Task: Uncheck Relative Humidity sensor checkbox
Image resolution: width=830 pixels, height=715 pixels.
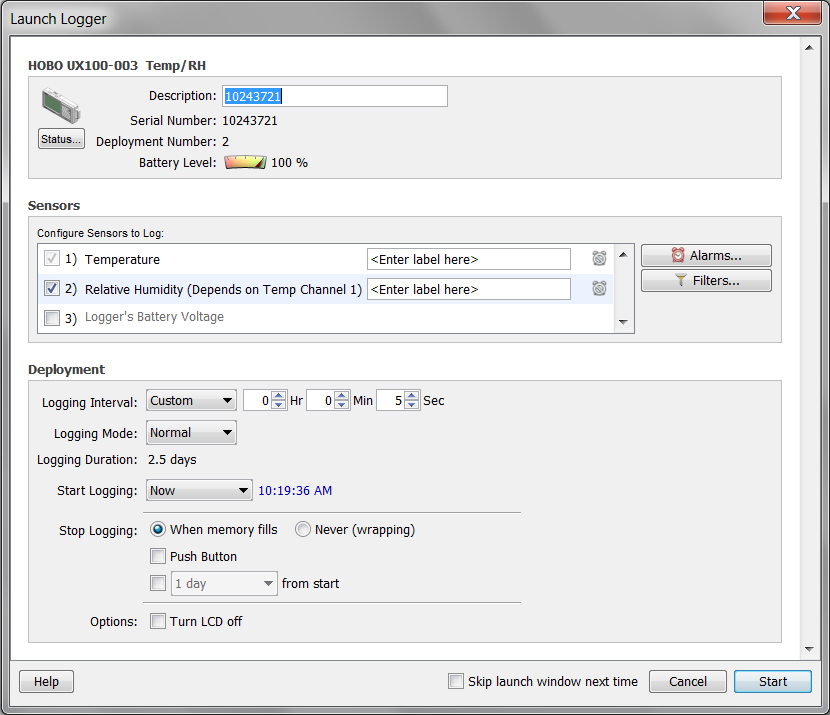Action: click(52, 289)
